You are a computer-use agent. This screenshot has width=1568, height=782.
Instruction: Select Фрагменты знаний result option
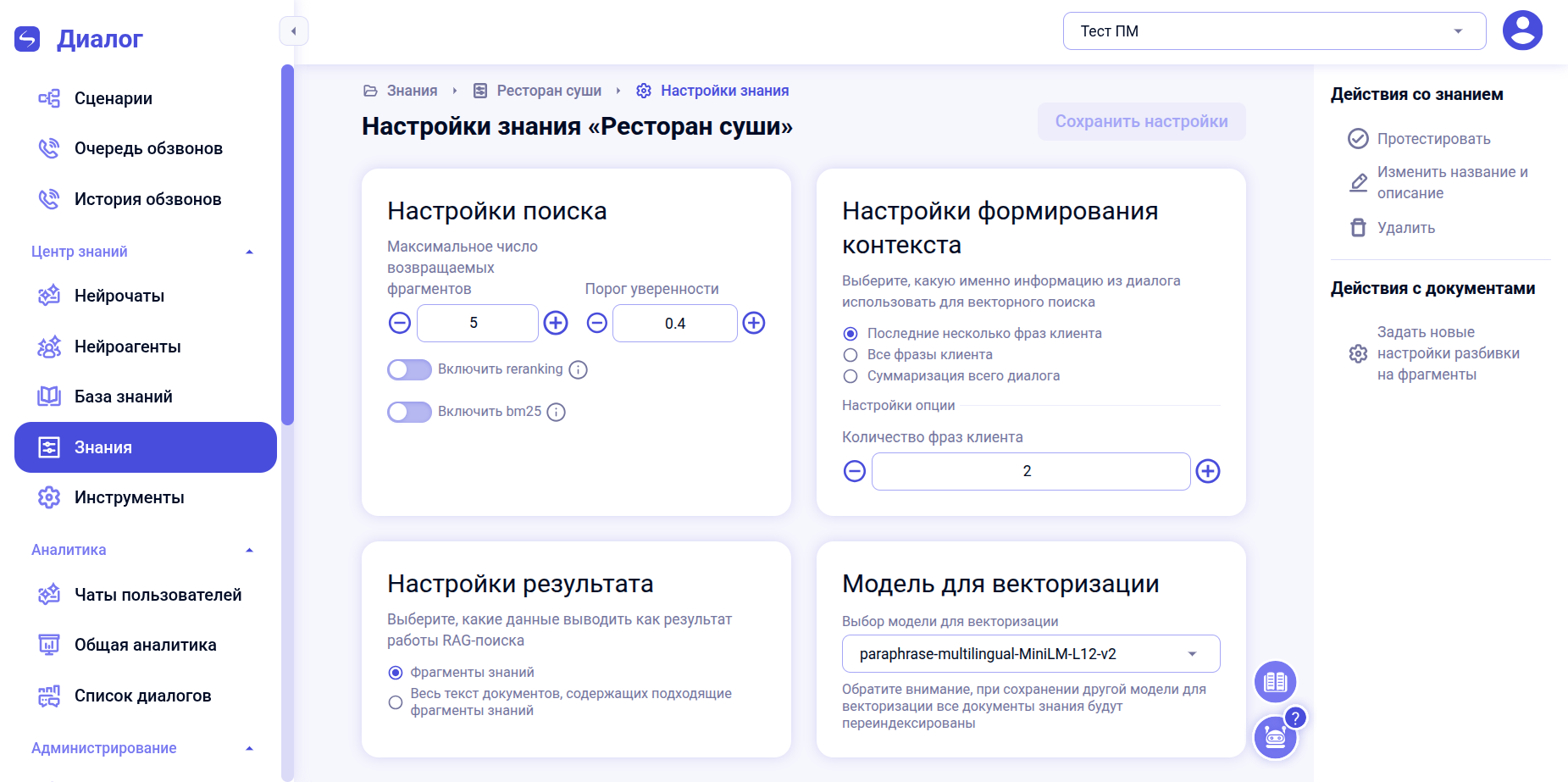(396, 673)
